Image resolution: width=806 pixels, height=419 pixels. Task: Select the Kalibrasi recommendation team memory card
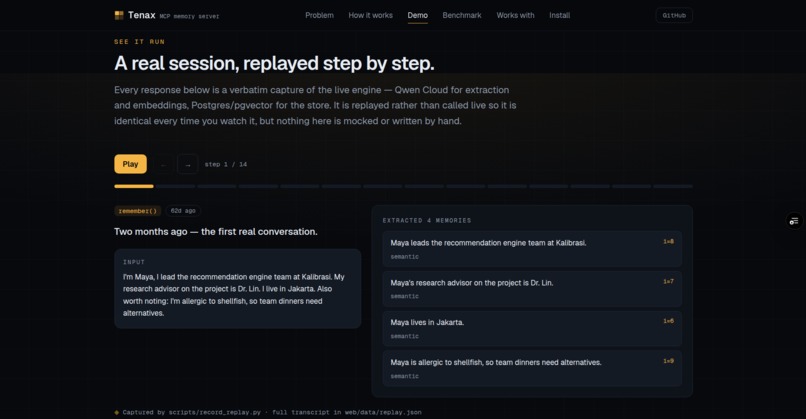532,249
